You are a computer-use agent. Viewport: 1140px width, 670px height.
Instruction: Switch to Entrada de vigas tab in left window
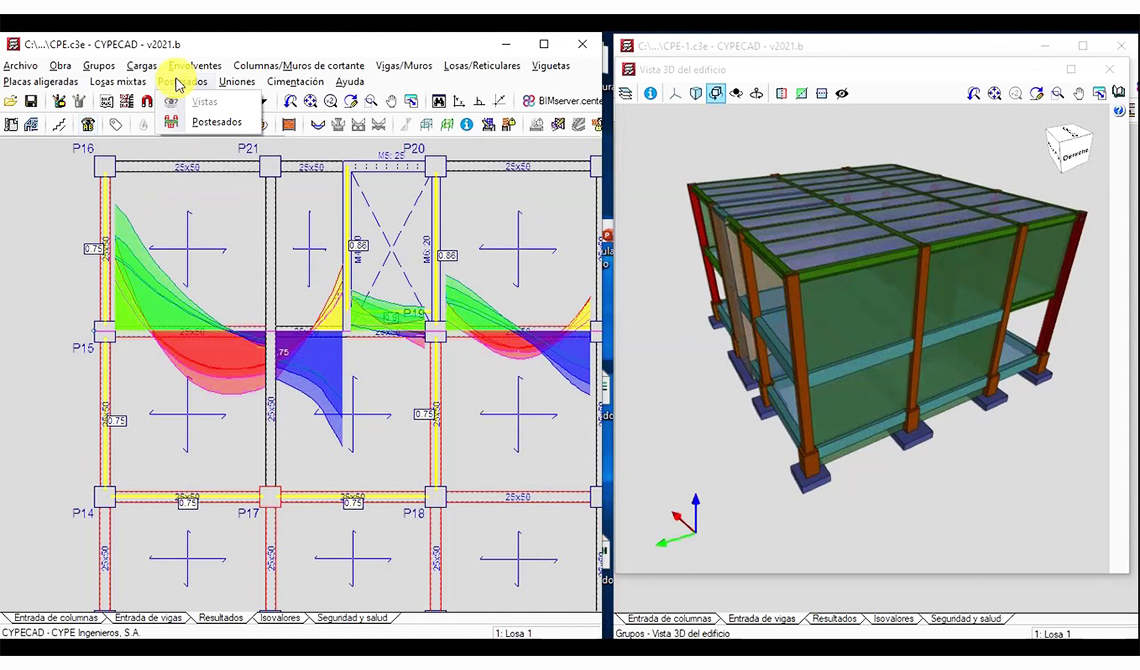(148, 618)
